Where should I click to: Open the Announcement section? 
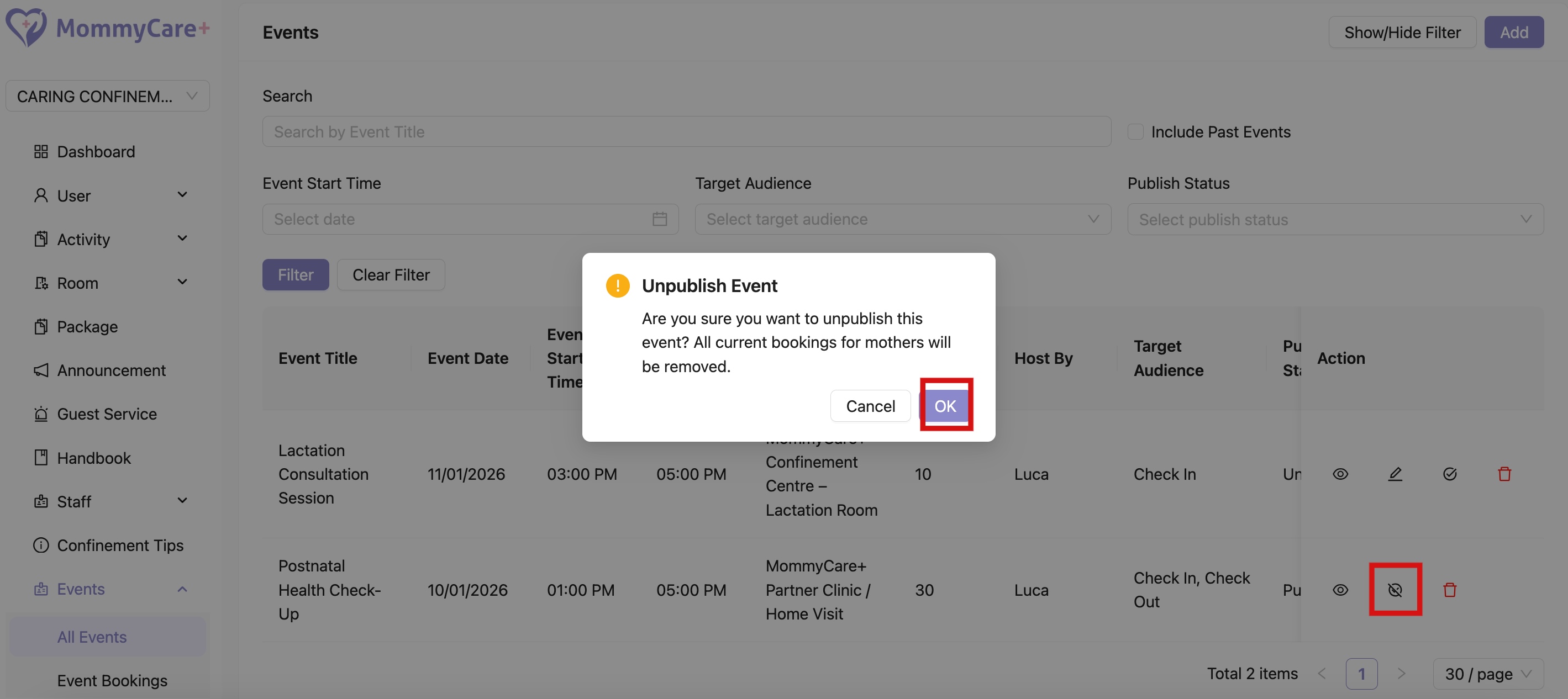pos(111,370)
